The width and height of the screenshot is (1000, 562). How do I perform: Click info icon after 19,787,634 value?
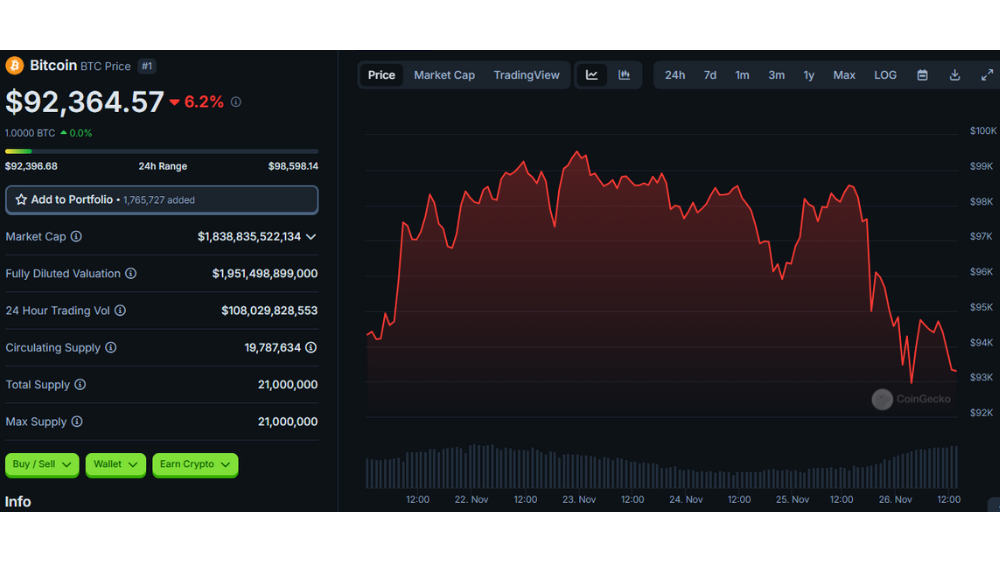click(x=311, y=348)
